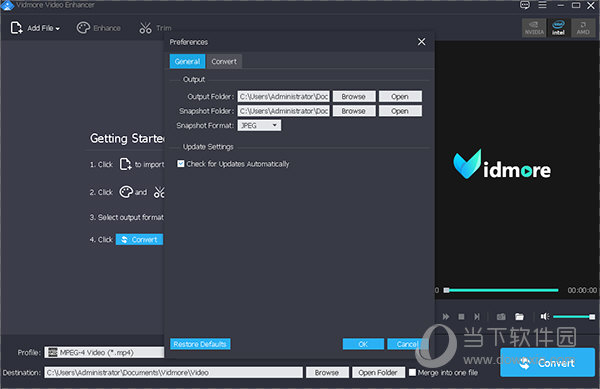This screenshot has width=600, height=389.
Task: Open snapshot folder icon in player
Action: click(519, 317)
